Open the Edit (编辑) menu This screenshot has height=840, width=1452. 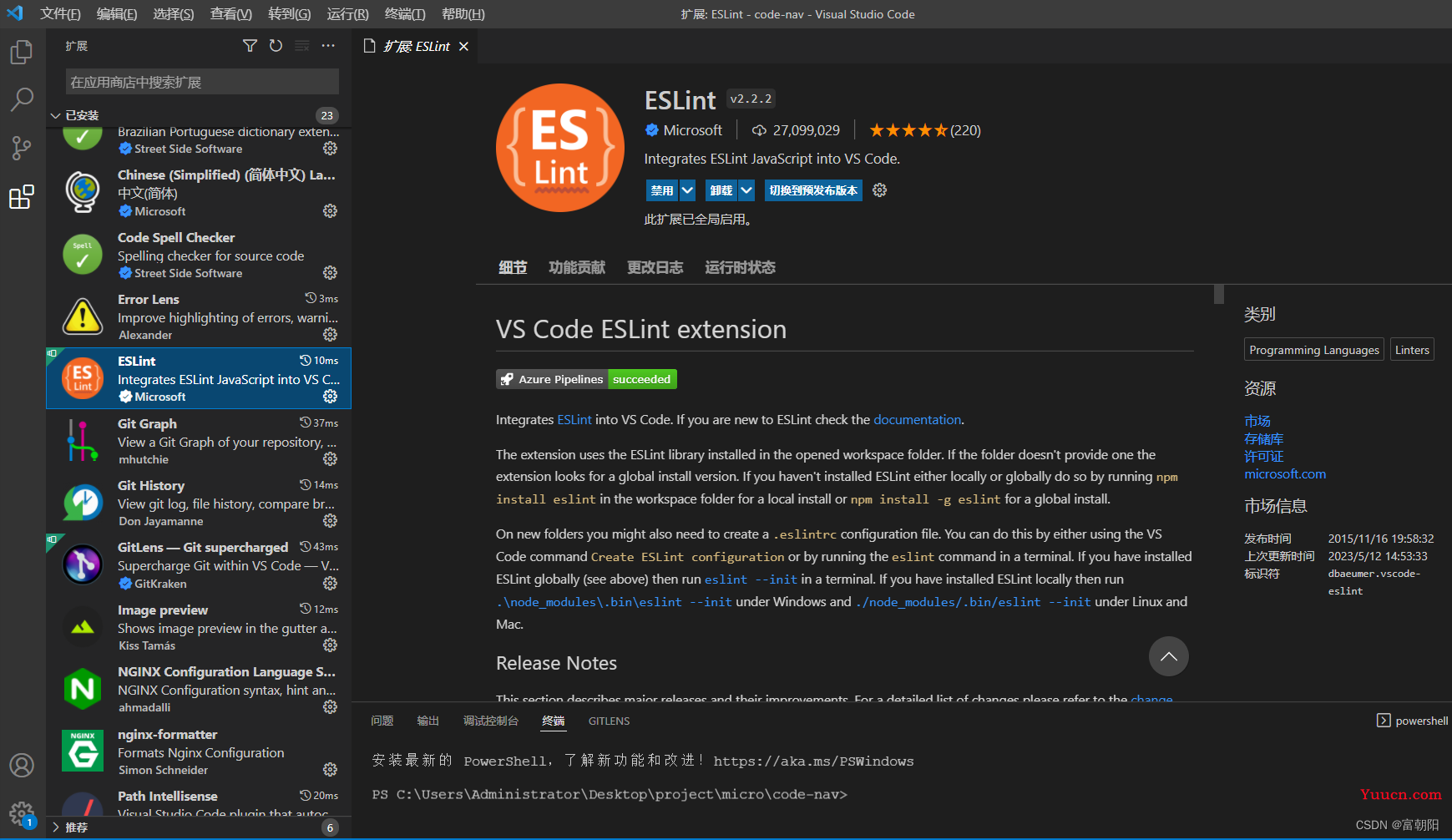pos(117,14)
